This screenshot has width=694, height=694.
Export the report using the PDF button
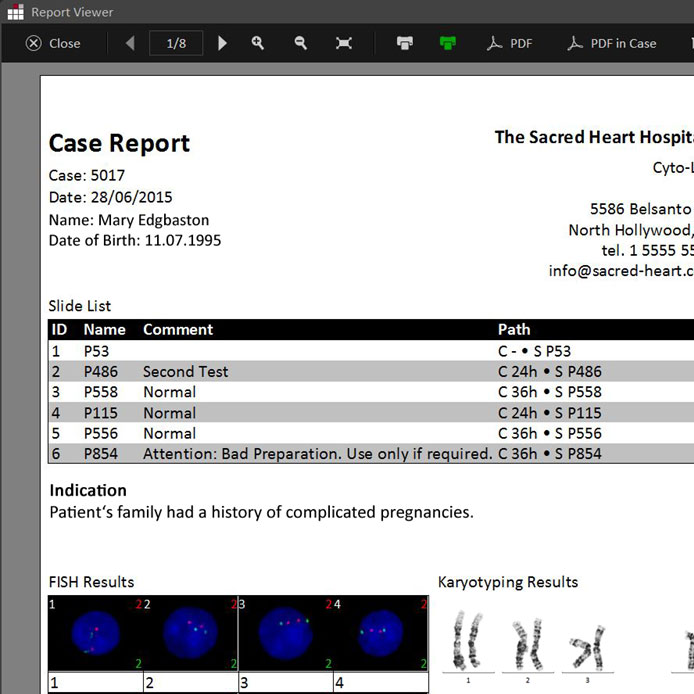coord(509,43)
